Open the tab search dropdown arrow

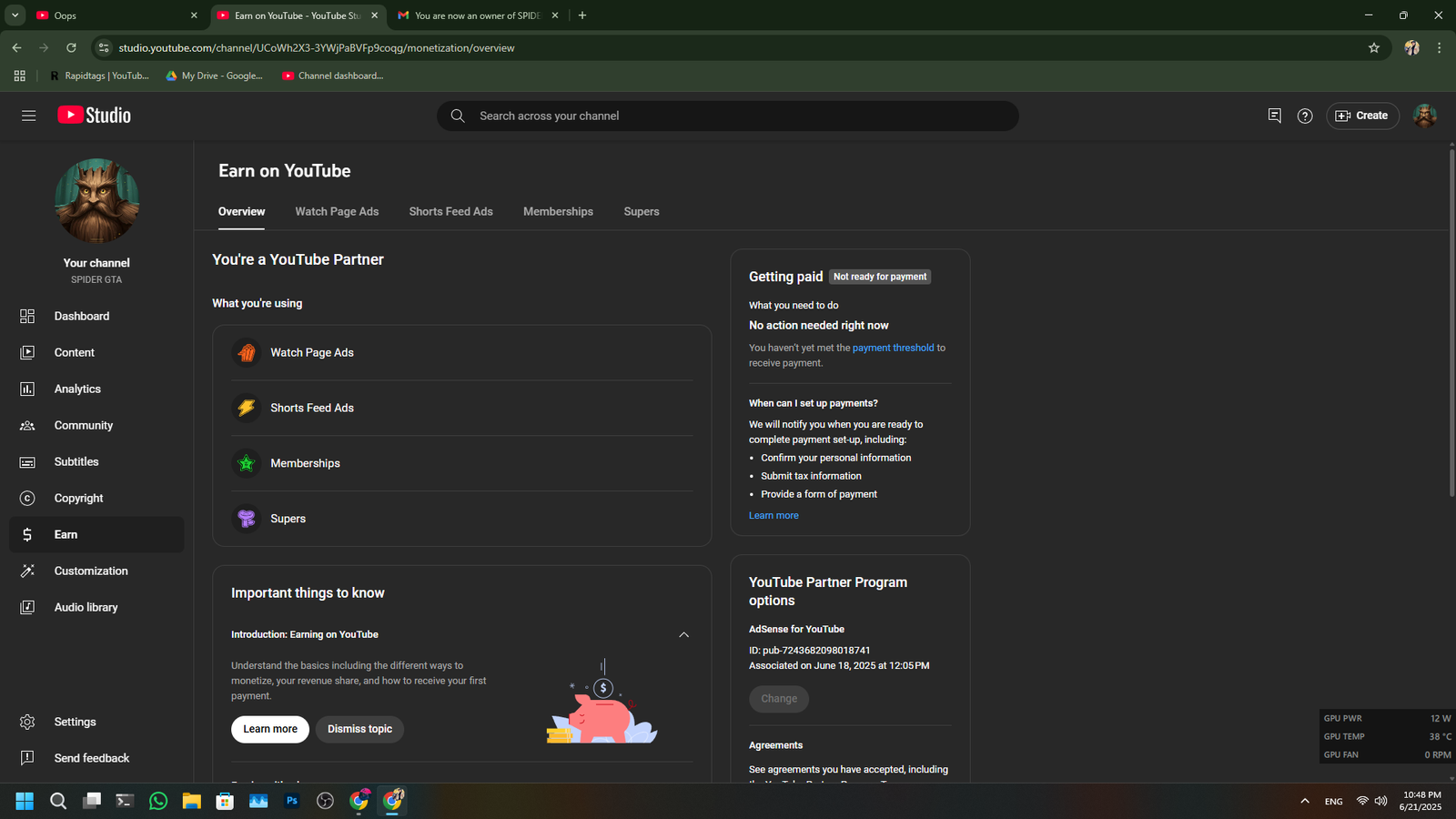pyautogui.click(x=15, y=15)
